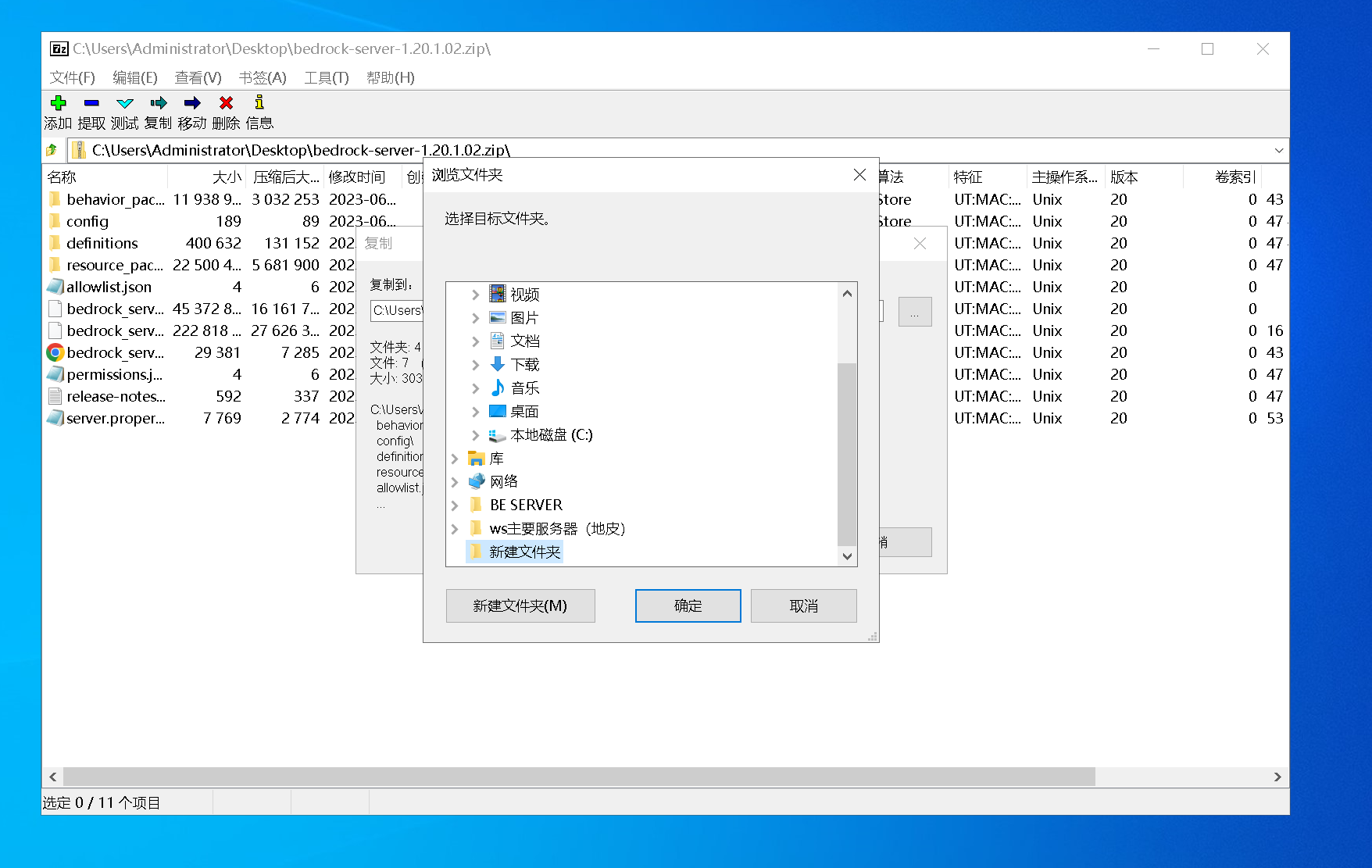The image size is (1372, 868).
Task: Open the address bar path dropdown
Action: (x=1278, y=150)
